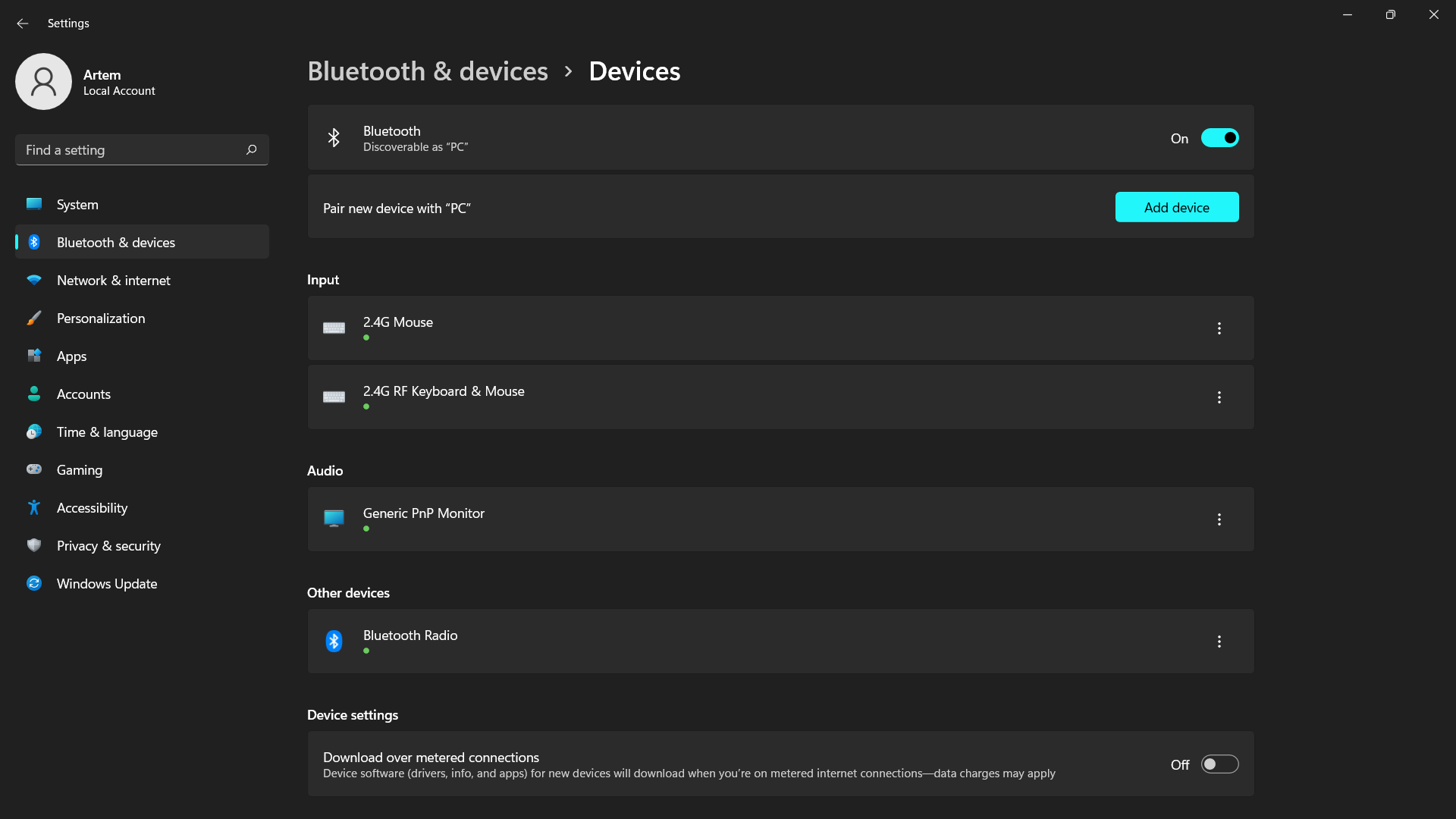Open more options for Generic PnP Monitor

tap(1219, 519)
